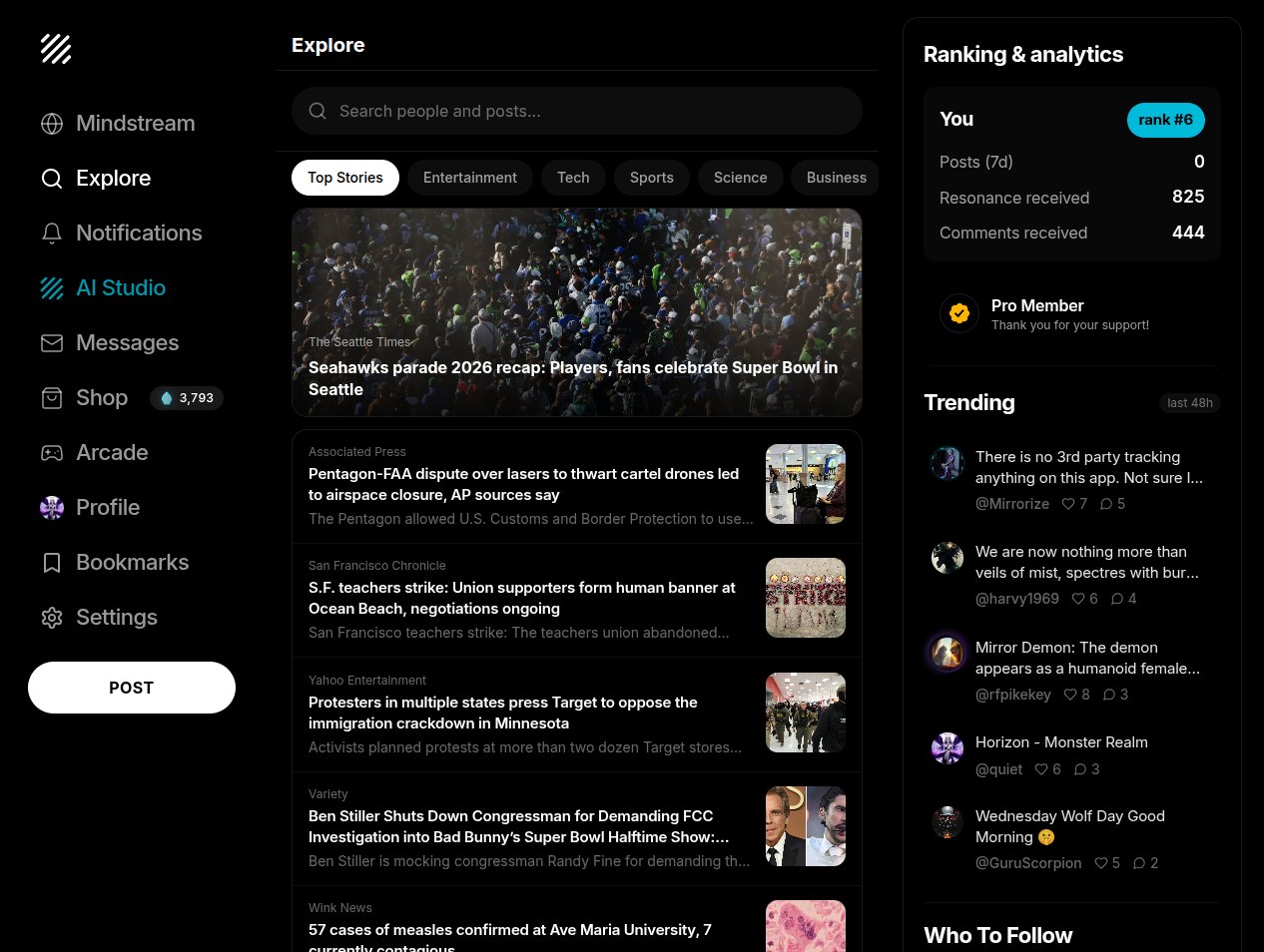This screenshot has height=952, width=1264.
Task: Click the rank #6 badge
Action: (x=1166, y=120)
